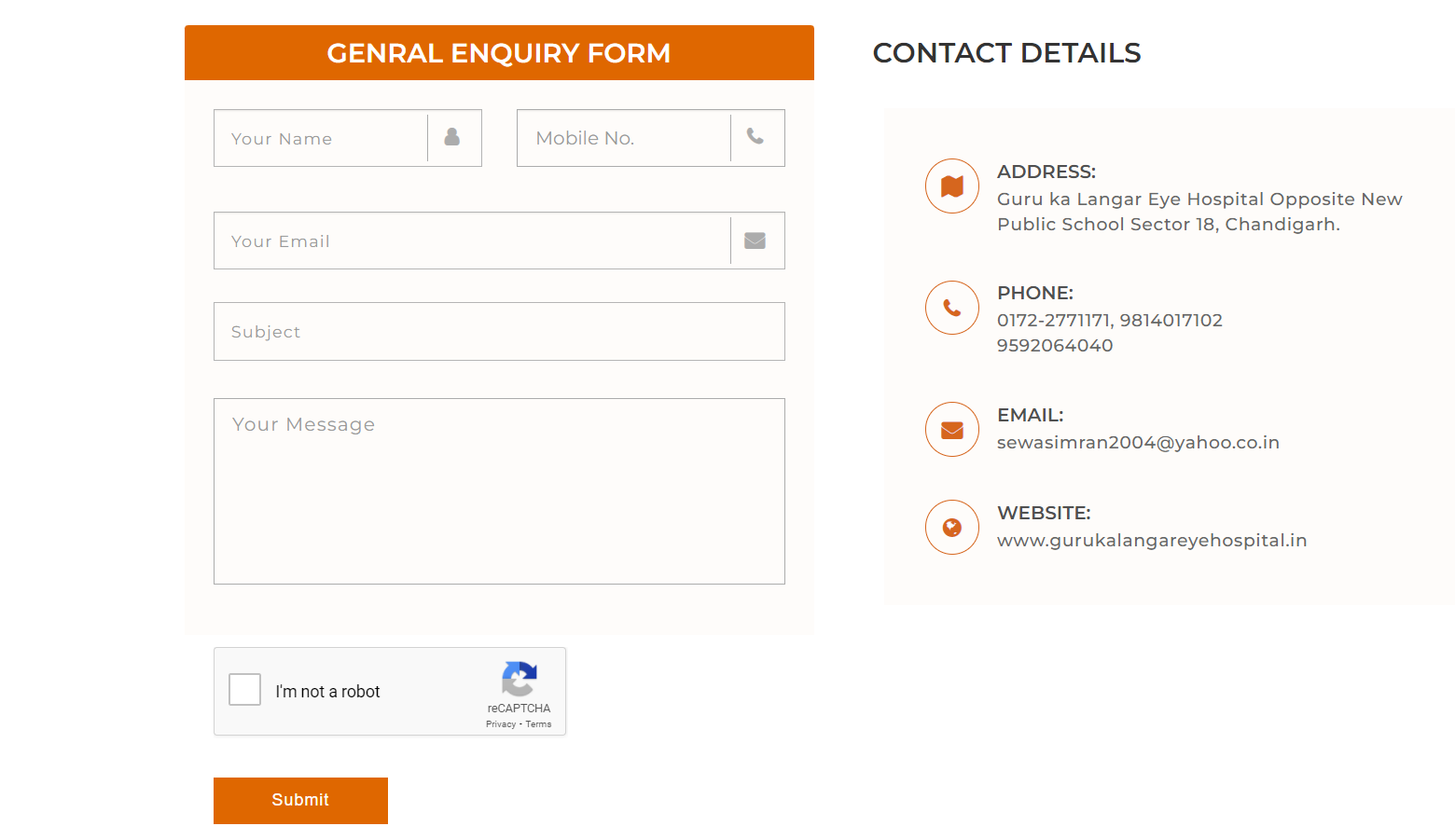
Task: Click the circular phone icon in contact details
Action: click(x=952, y=308)
